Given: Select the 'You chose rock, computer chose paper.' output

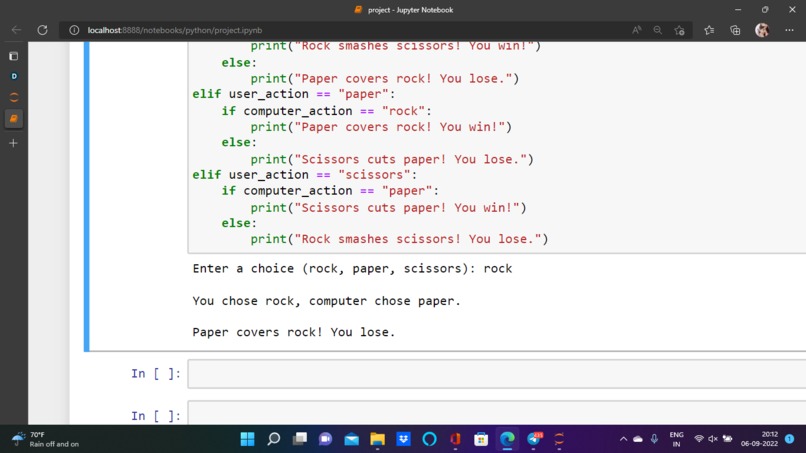Looking at the screenshot, I should [326, 301].
